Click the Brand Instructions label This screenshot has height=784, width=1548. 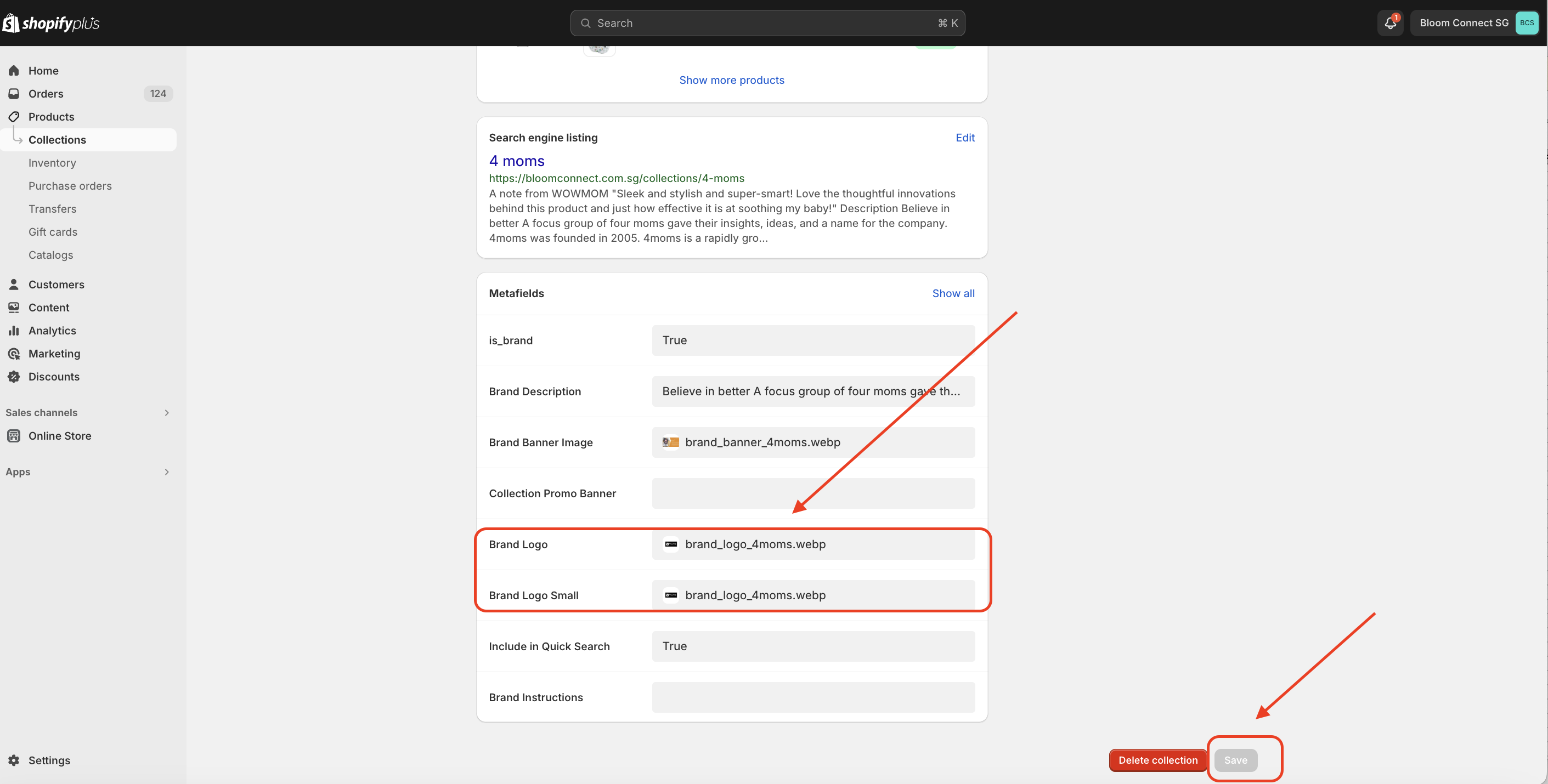pos(535,697)
